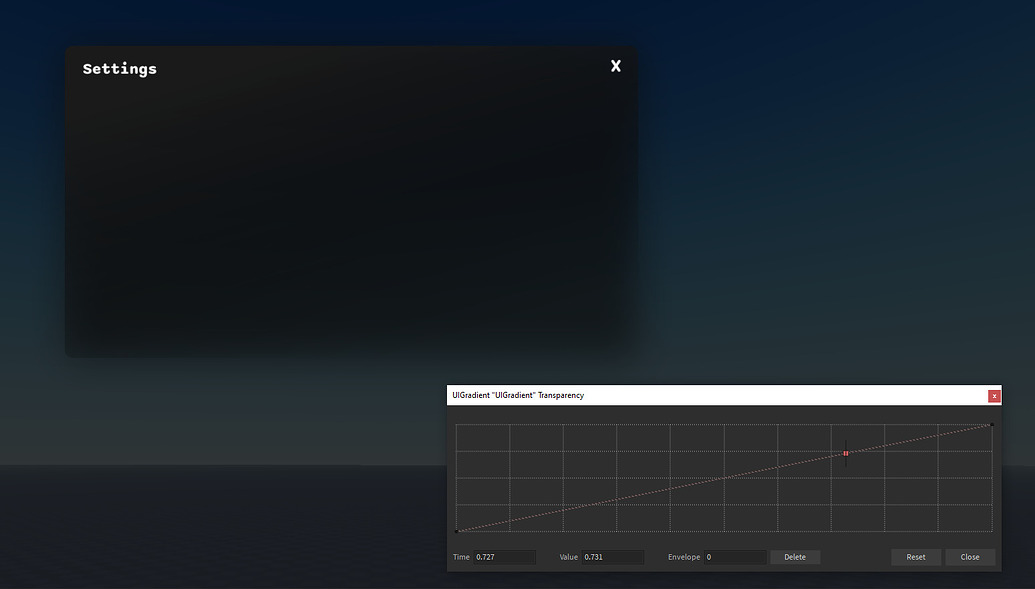Click the Value input field showing 0.731
This screenshot has height=589, width=1035.
coord(612,557)
